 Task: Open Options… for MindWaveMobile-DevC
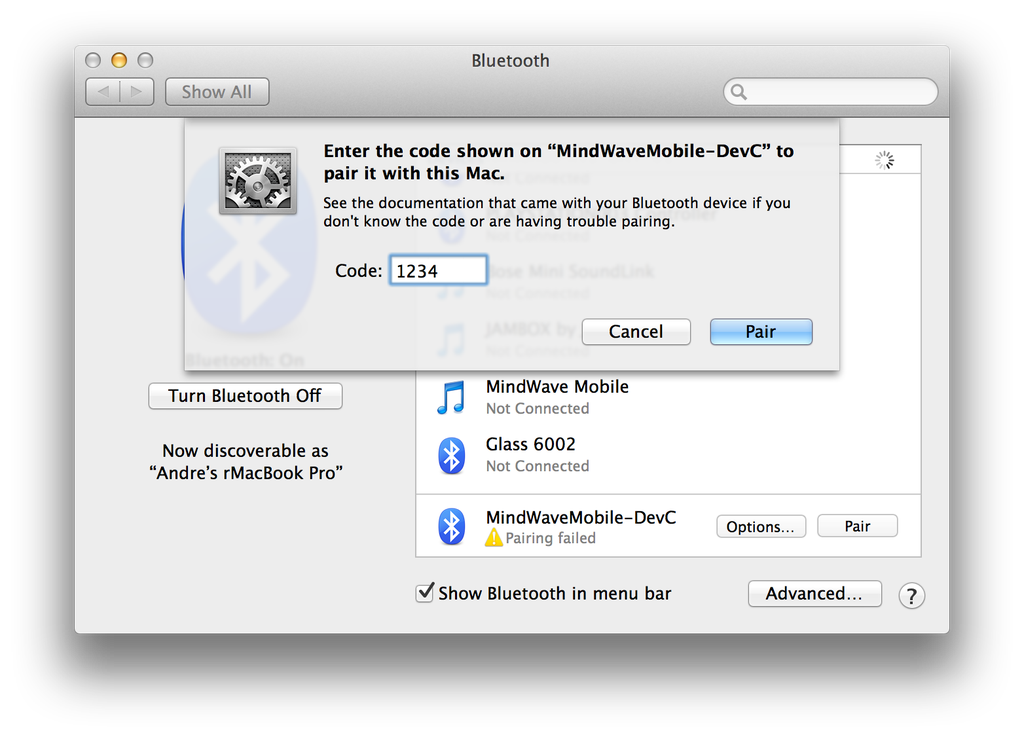point(761,526)
